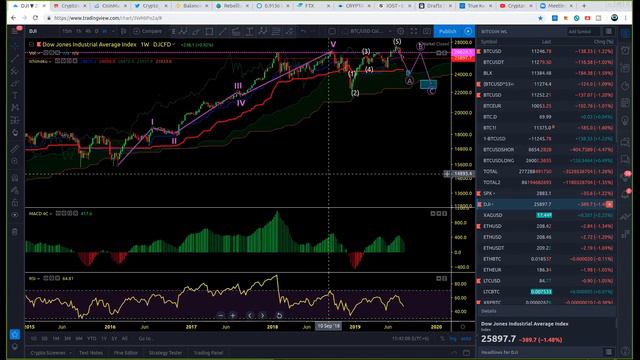Lock all drawing tools
The image size is (640, 360).
coord(15,203)
